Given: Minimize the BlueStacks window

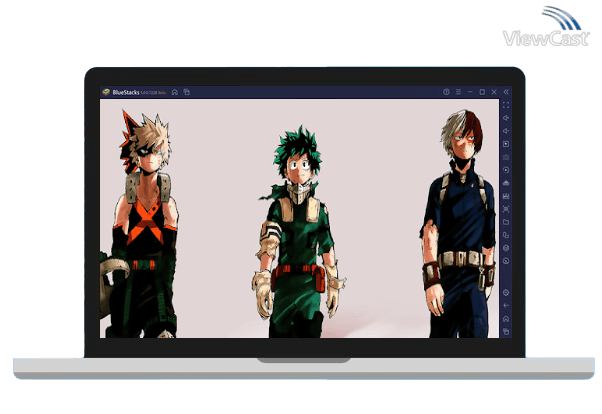Looking at the screenshot, I should pos(470,92).
